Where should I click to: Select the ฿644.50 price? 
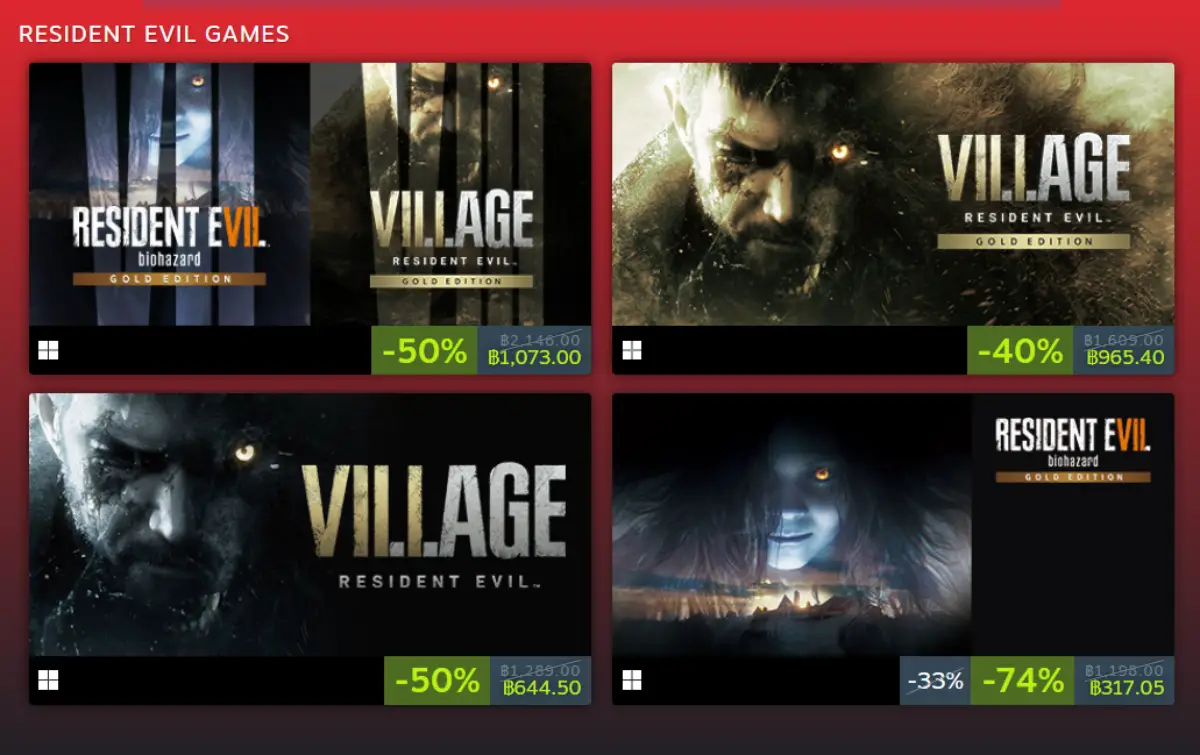pos(541,688)
